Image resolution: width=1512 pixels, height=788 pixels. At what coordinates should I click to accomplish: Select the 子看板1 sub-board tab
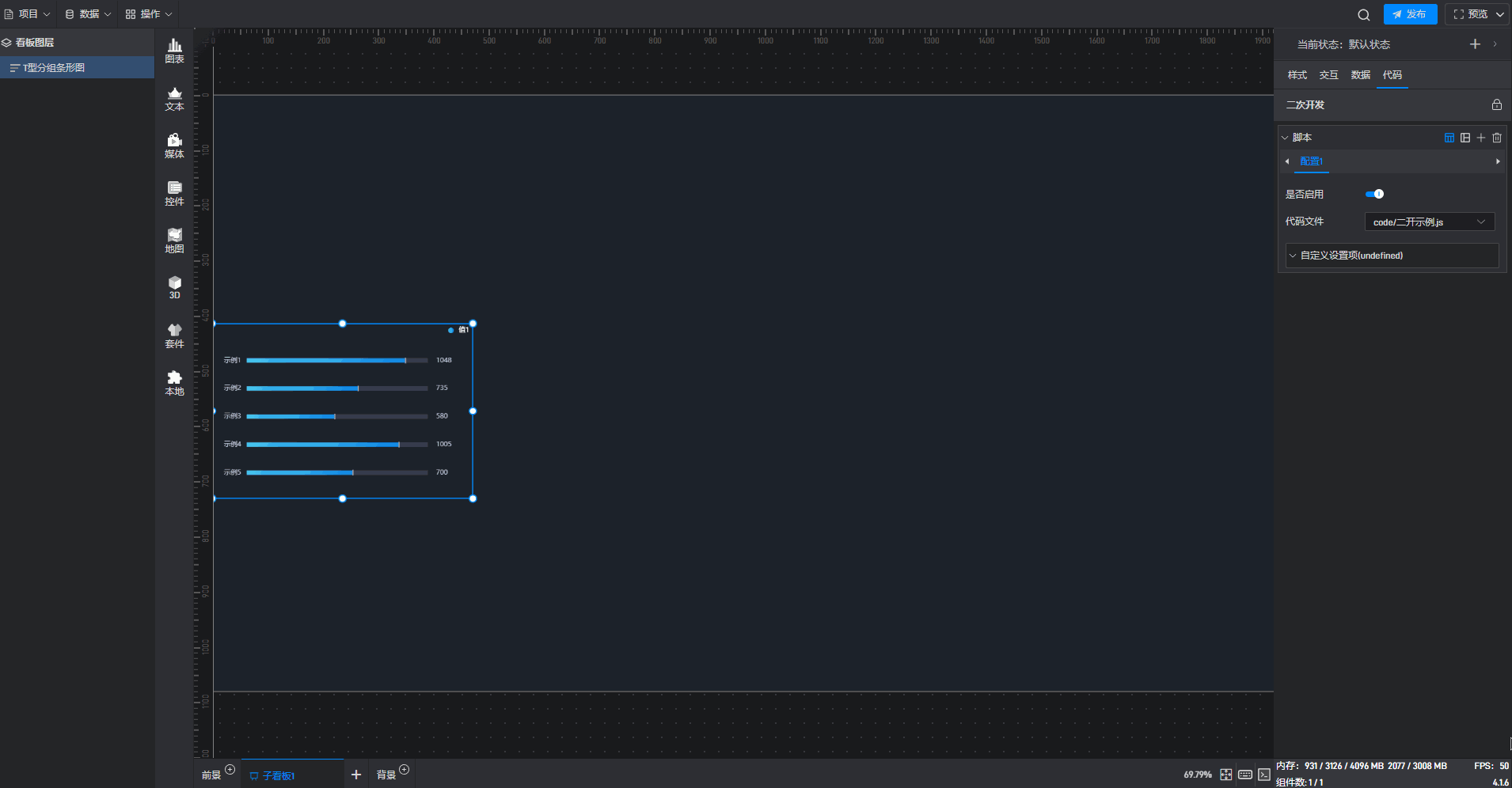coord(272,775)
